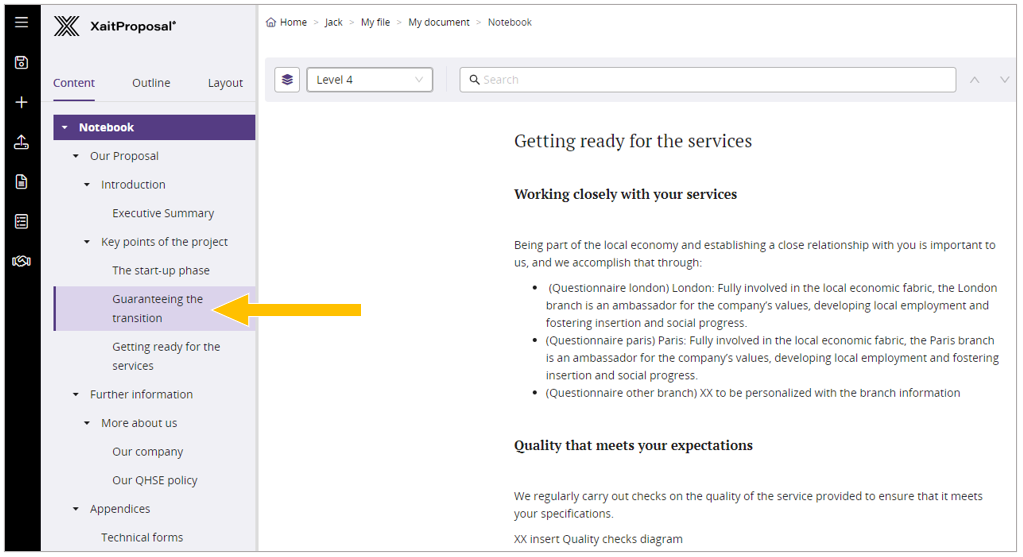The image size is (1023, 557).
Task: Click the upload export icon
Action: (x=21, y=142)
